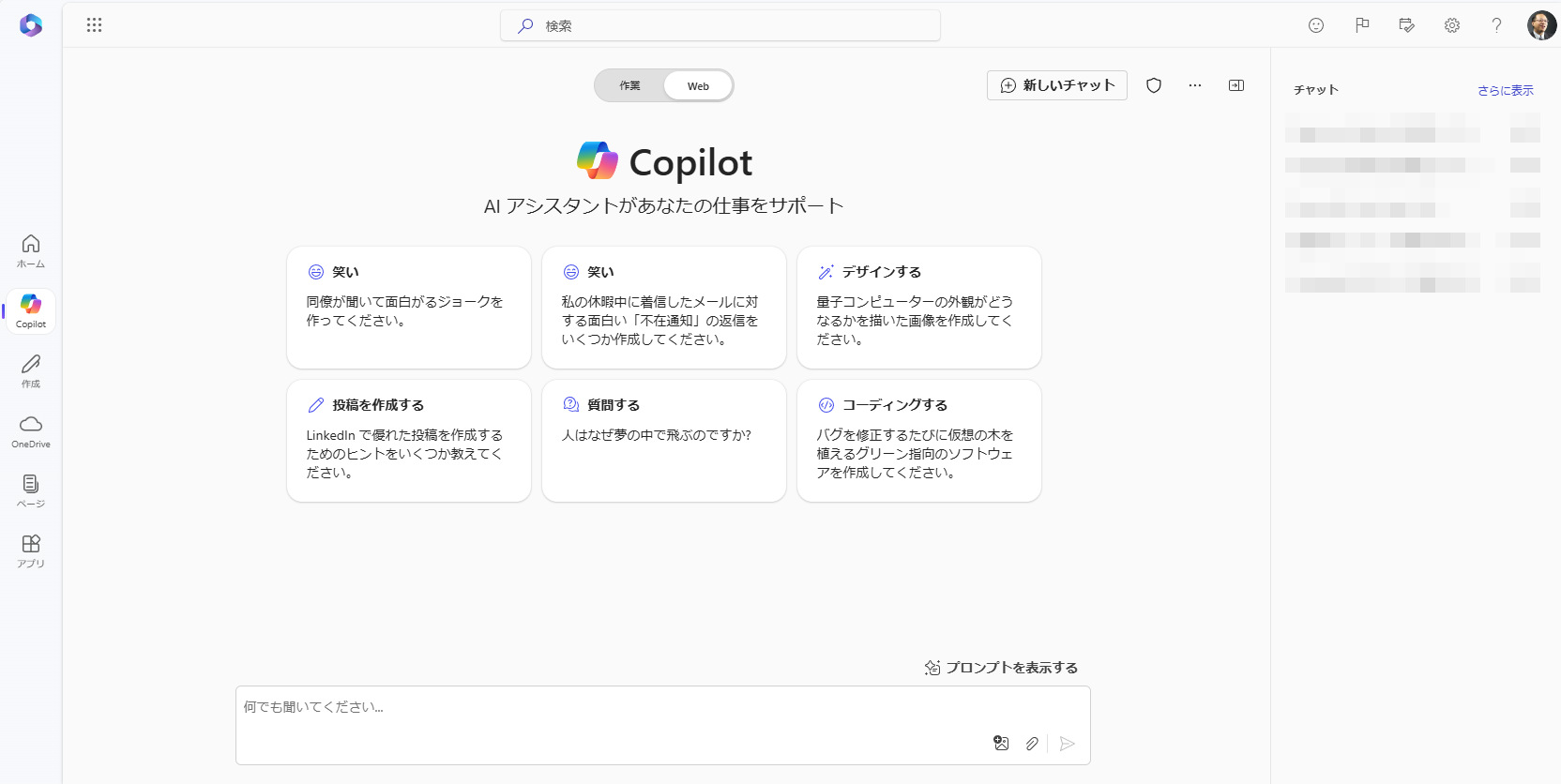
Task: Open OneDrive from the sidebar
Action: pyautogui.click(x=31, y=430)
